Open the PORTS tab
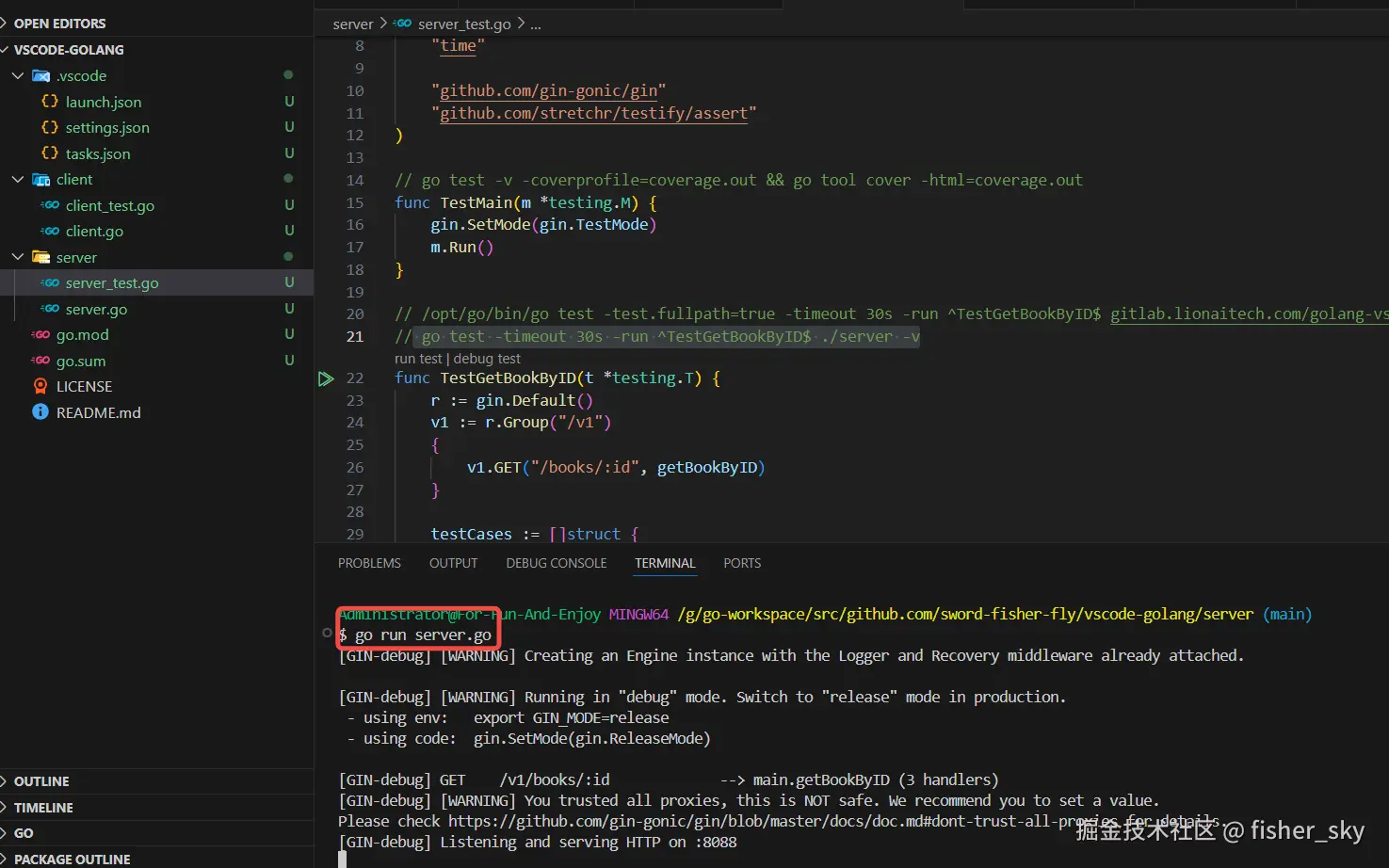The image size is (1389, 868). tap(742, 563)
